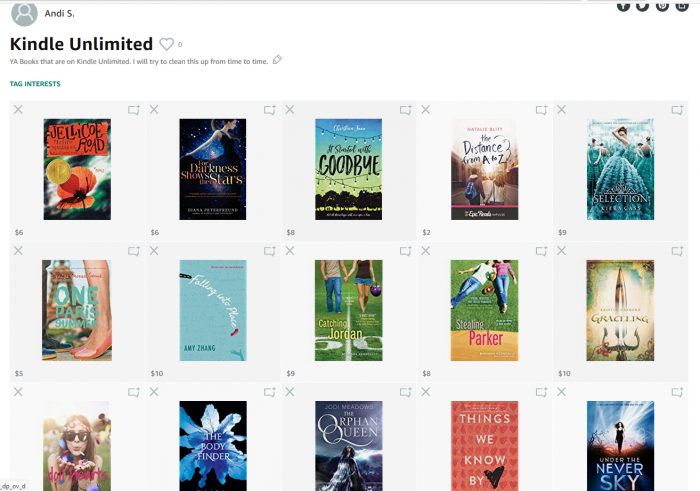700x491 pixels.
Task: Add a comment to Graceling
Action: pyautogui.click(x=677, y=251)
